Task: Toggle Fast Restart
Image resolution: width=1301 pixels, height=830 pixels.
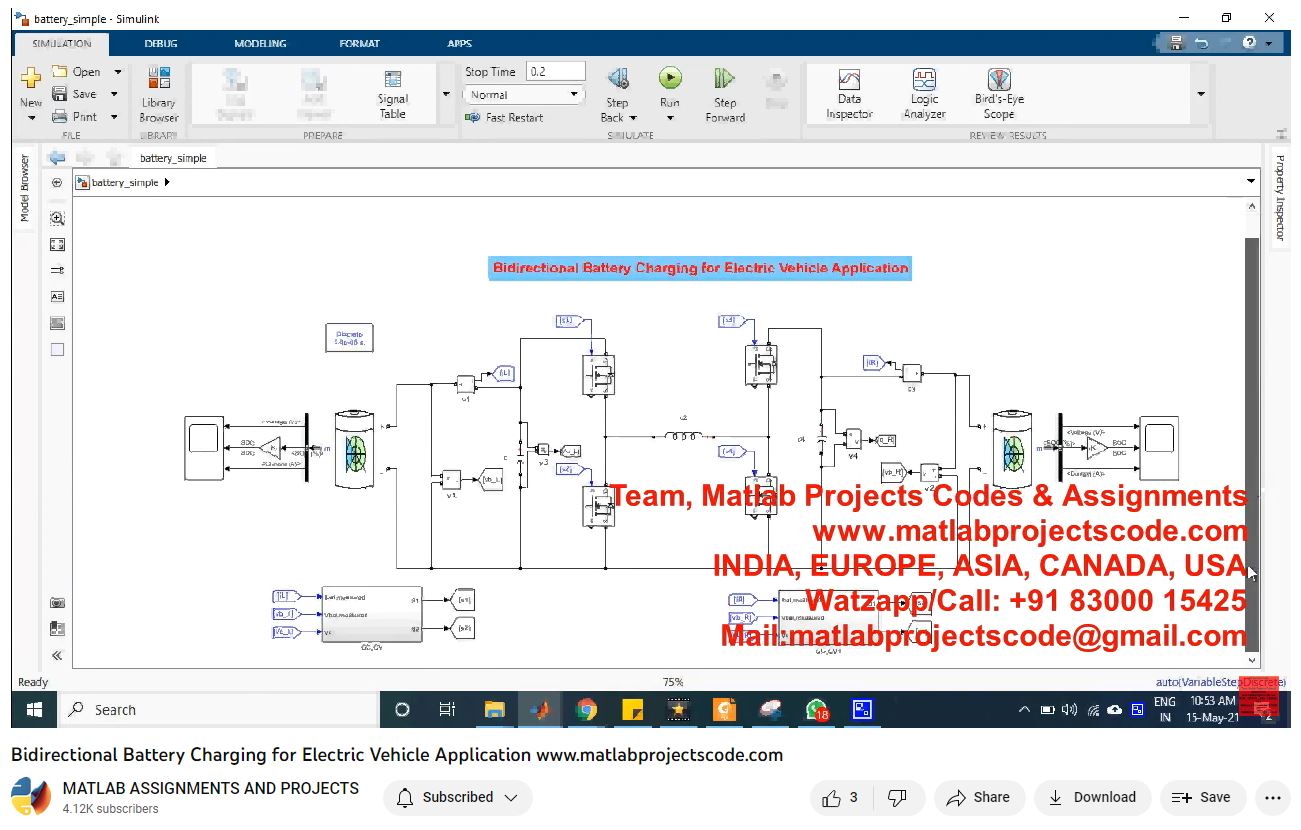Action: coord(505,117)
